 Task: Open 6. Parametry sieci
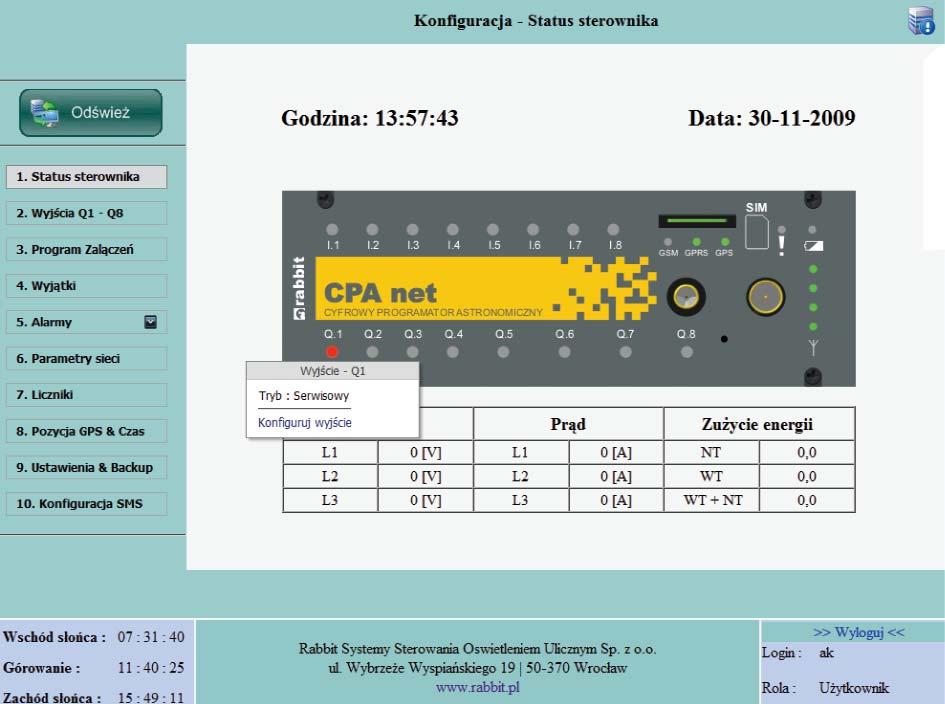[x=86, y=359]
